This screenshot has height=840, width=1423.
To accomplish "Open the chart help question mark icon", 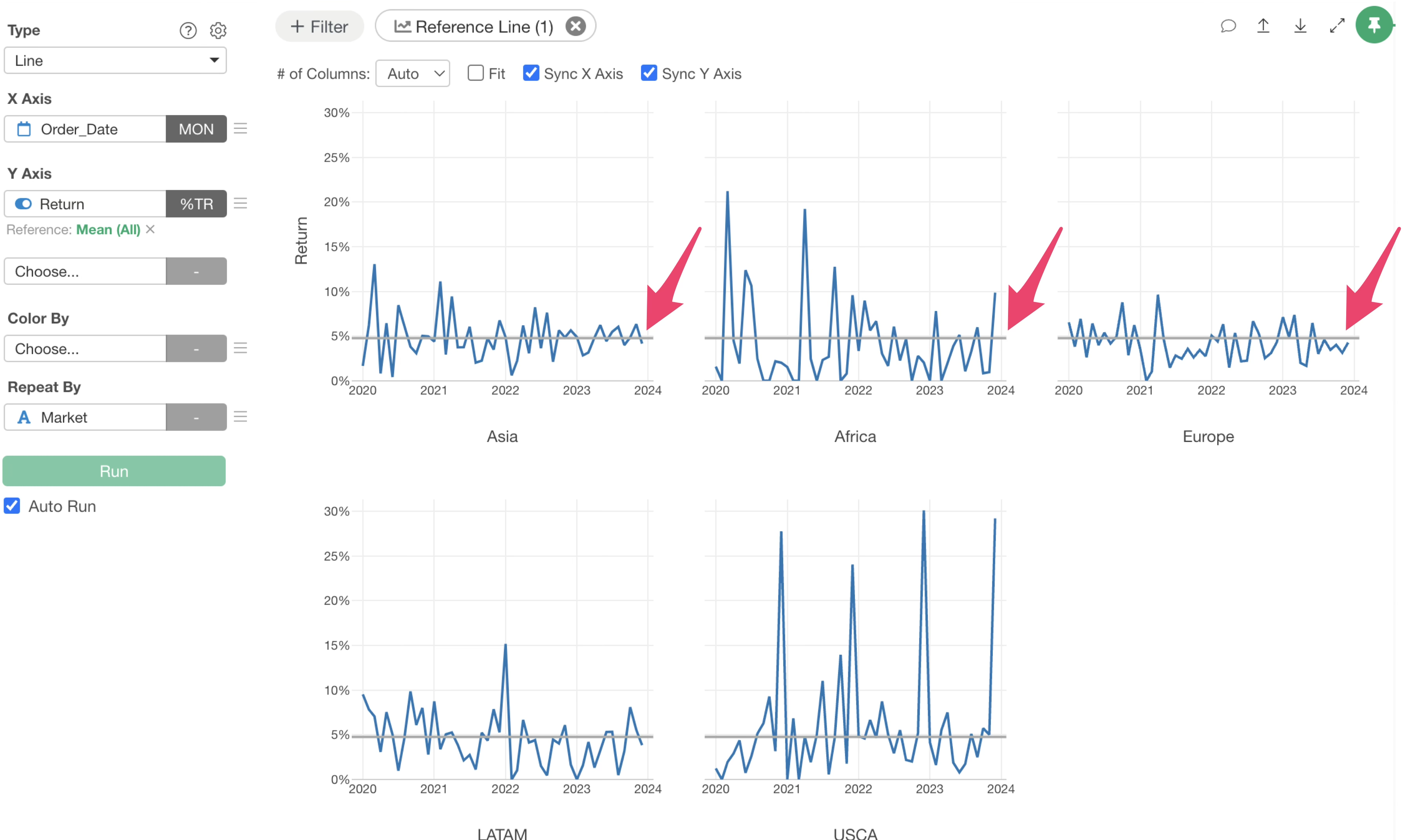I will coord(188,30).
